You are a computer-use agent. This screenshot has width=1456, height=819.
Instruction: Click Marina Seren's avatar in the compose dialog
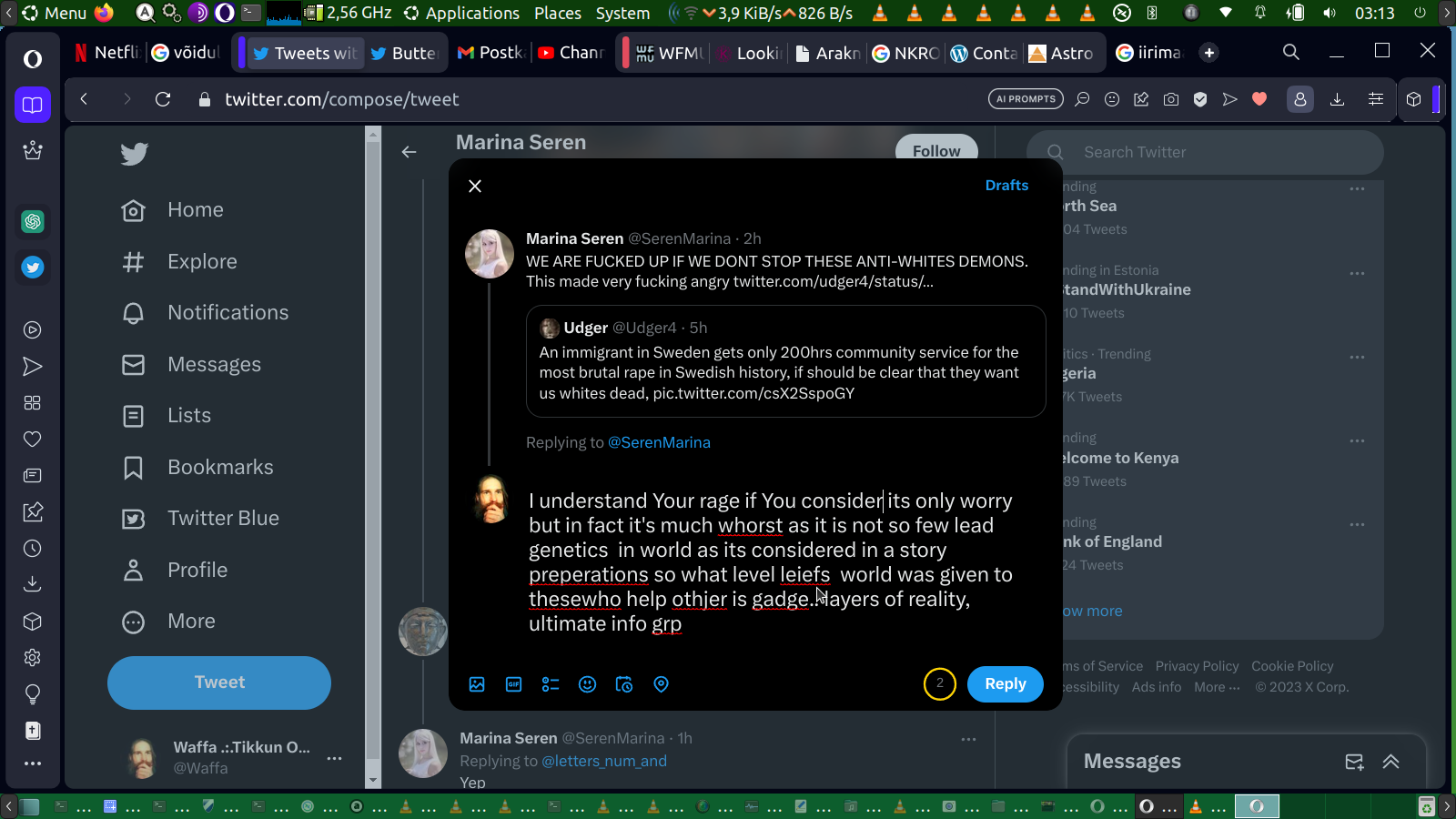[x=490, y=254]
